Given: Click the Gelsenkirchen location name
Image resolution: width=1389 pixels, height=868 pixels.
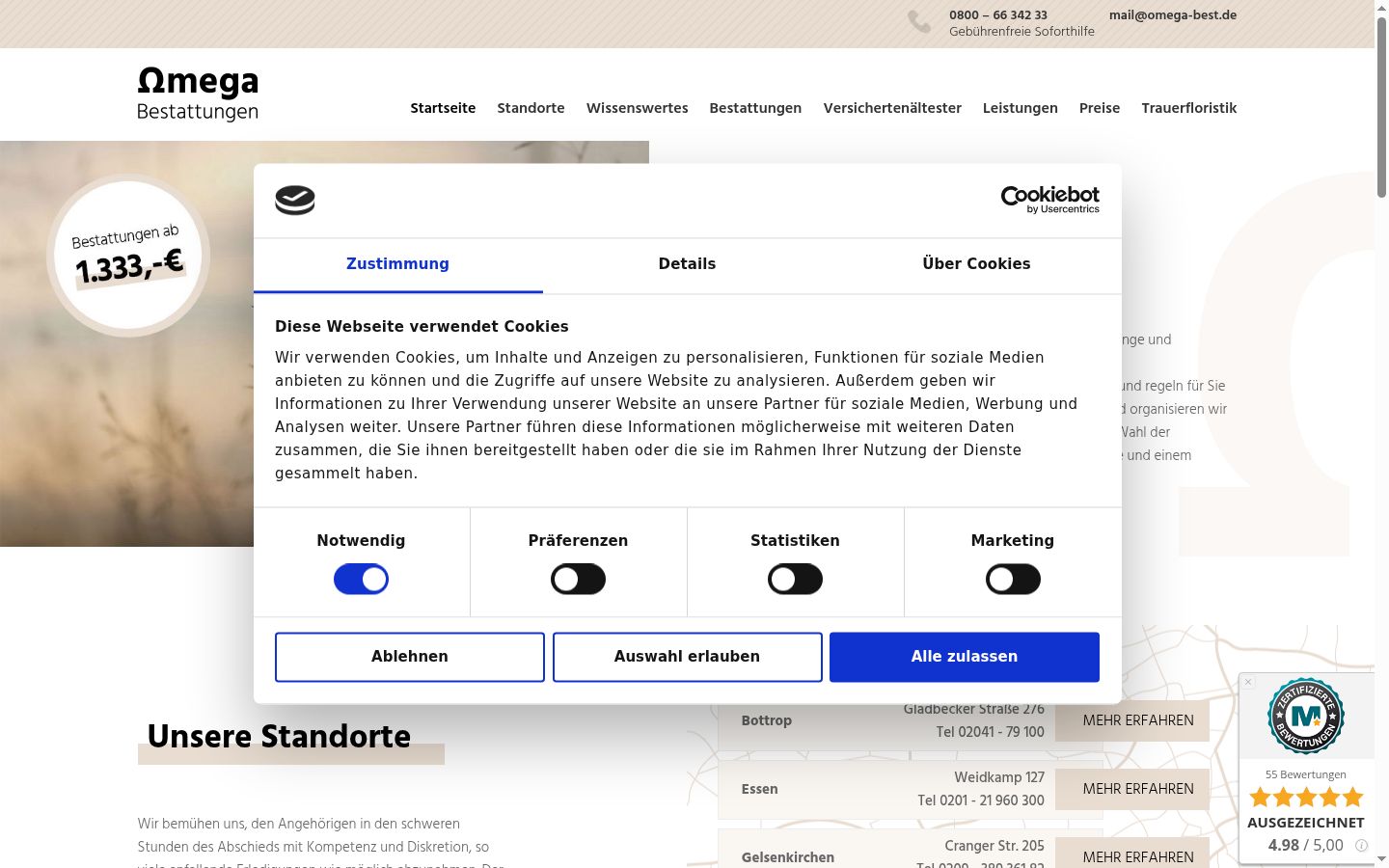Looking at the screenshot, I should pyautogui.click(x=787, y=857).
